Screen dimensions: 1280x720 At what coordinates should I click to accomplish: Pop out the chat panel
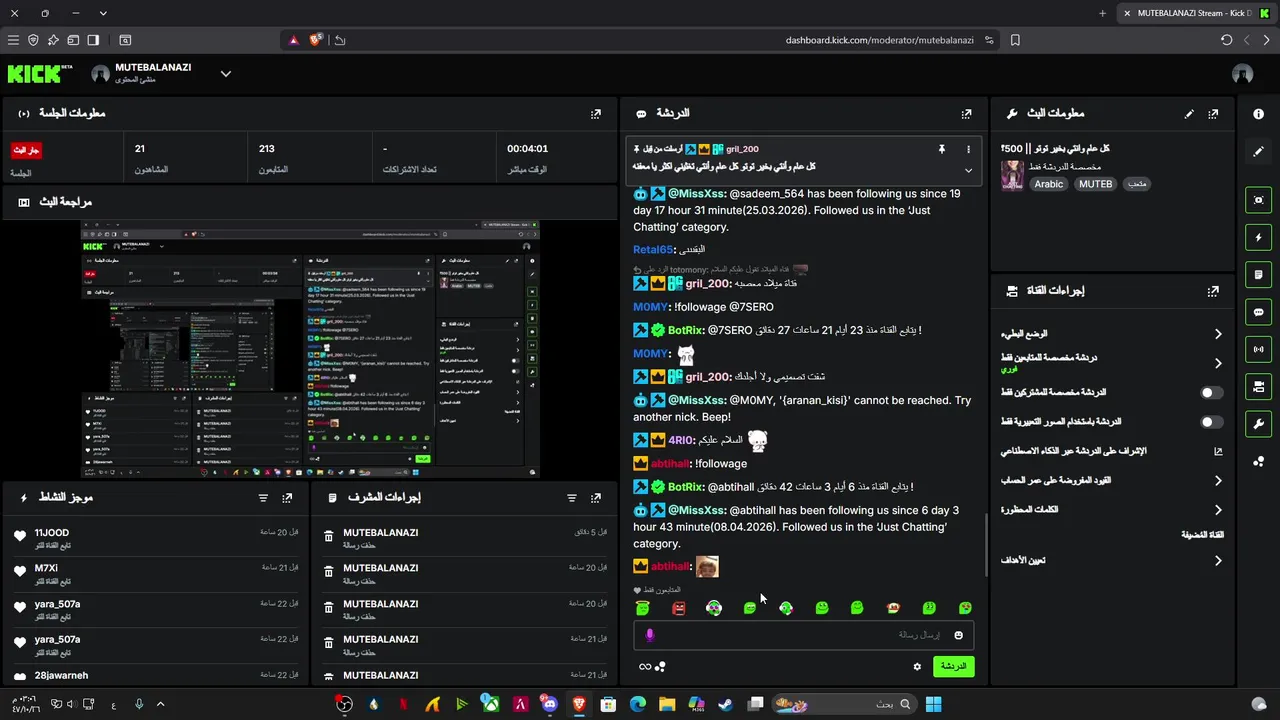pyautogui.click(x=966, y=114)
